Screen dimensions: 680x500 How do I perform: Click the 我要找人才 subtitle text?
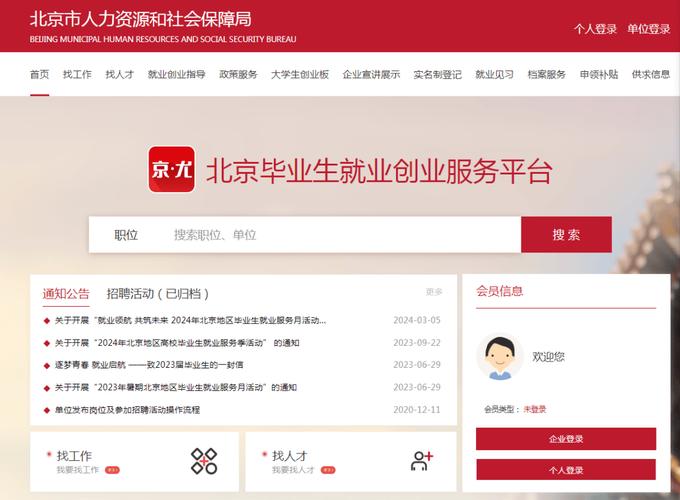(294, 470)
